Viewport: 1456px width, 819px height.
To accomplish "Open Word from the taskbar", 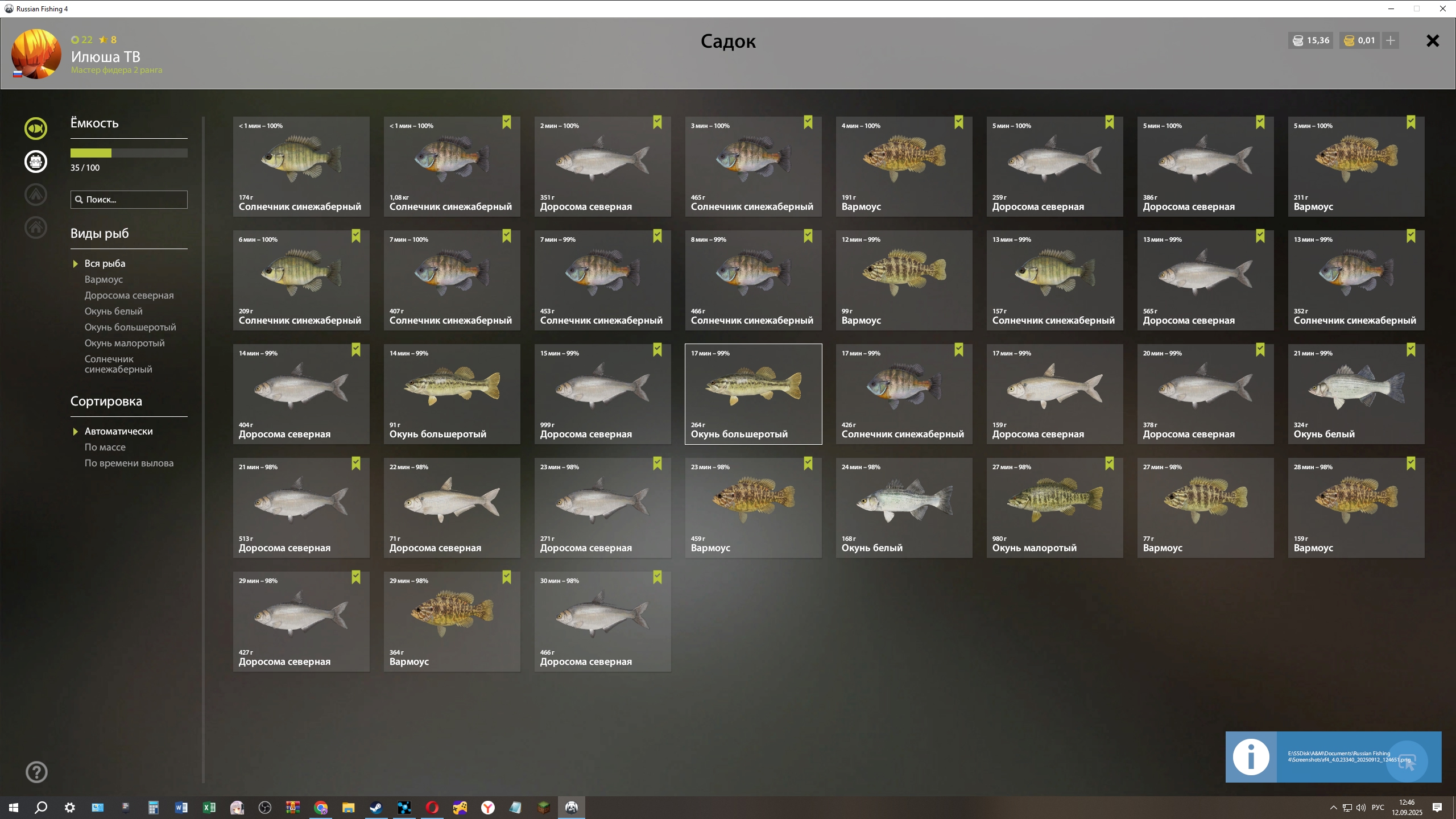I will pos(181,808).
